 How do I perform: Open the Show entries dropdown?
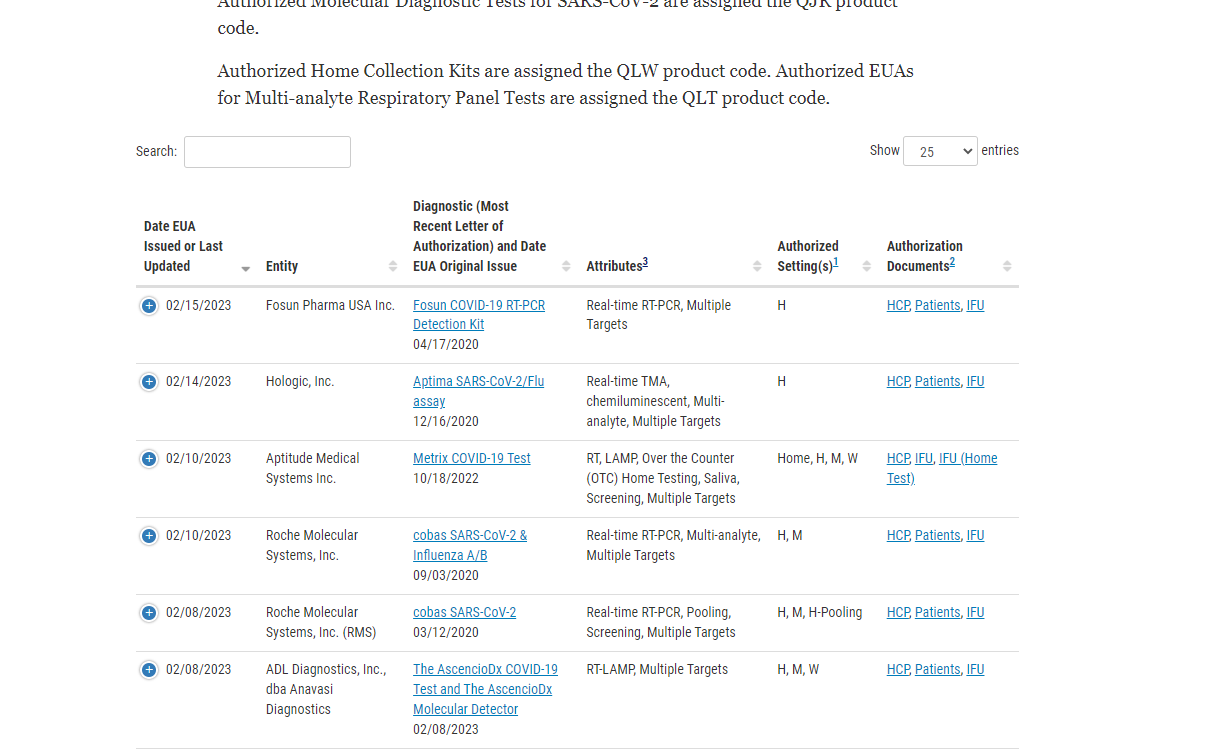[x=940, y=151]
